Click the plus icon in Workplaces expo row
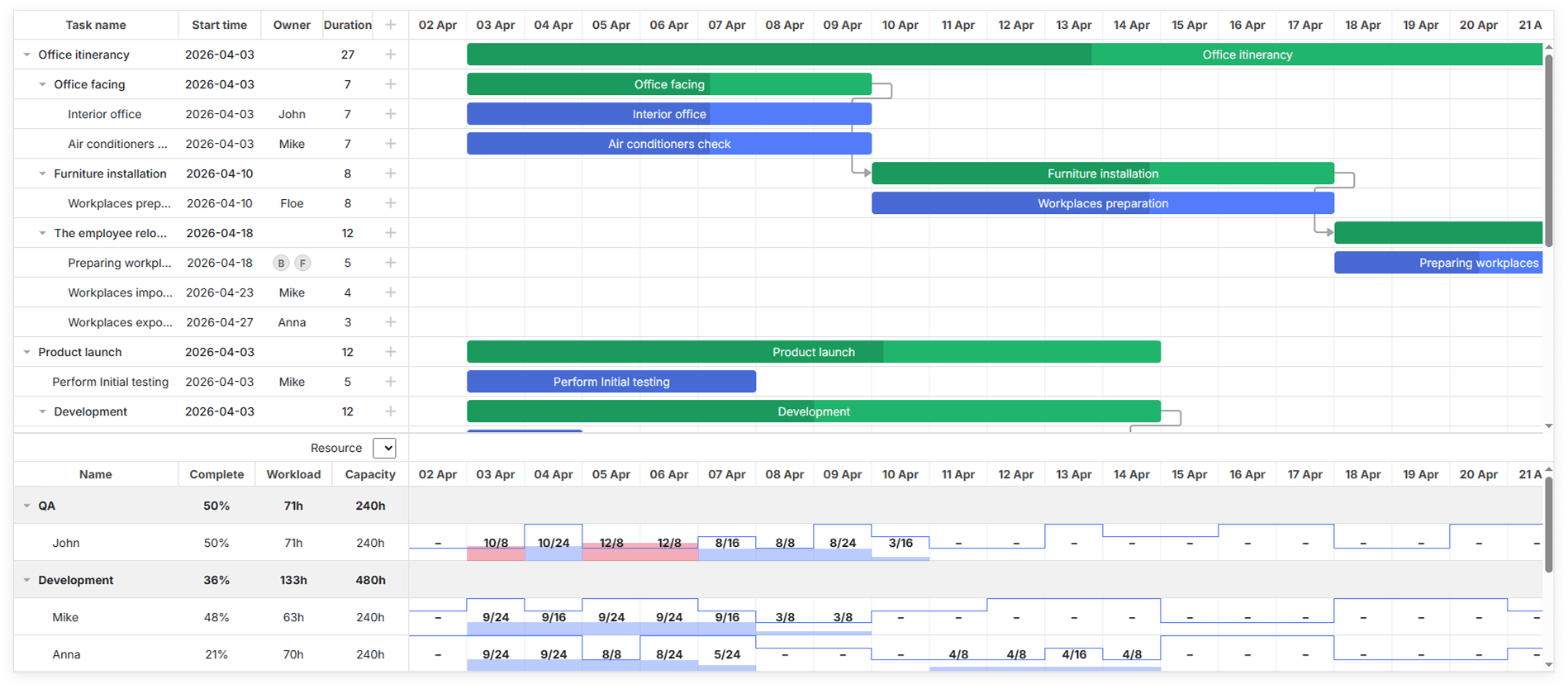 (391, 322)
